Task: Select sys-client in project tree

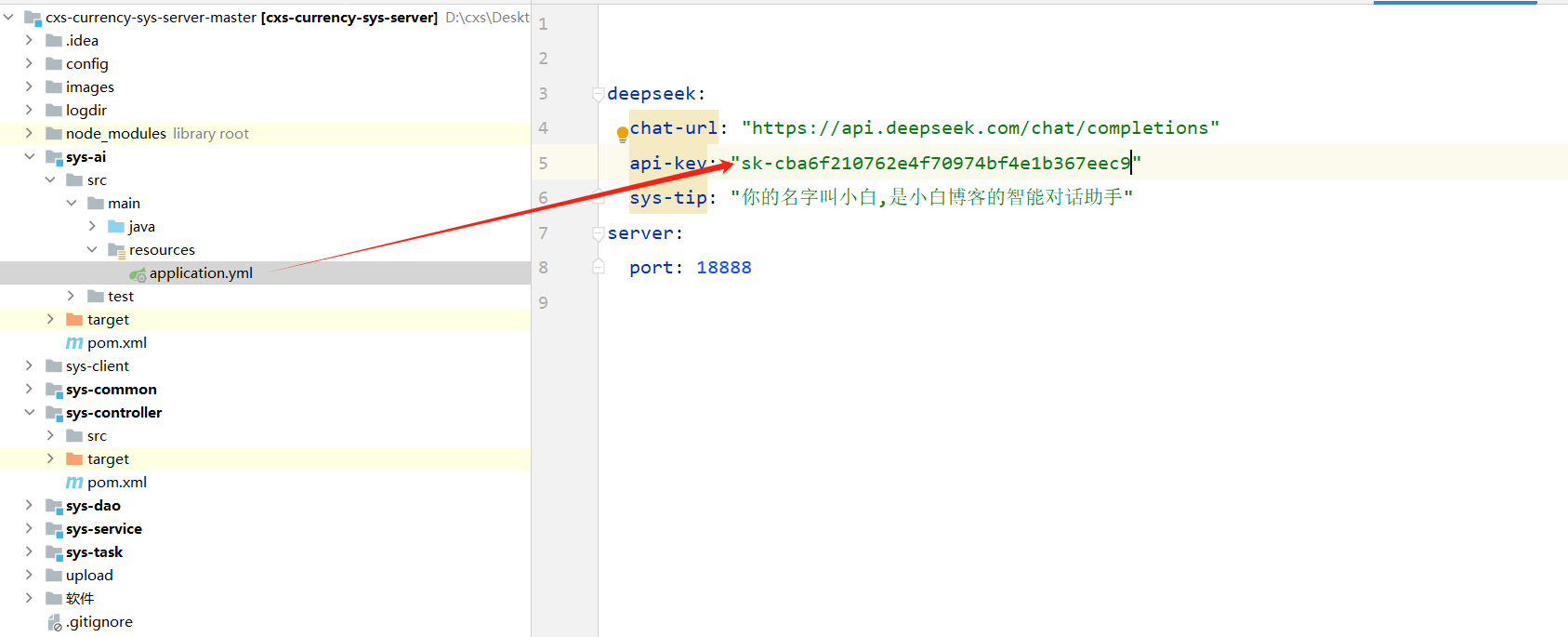Action: (98, 365)
